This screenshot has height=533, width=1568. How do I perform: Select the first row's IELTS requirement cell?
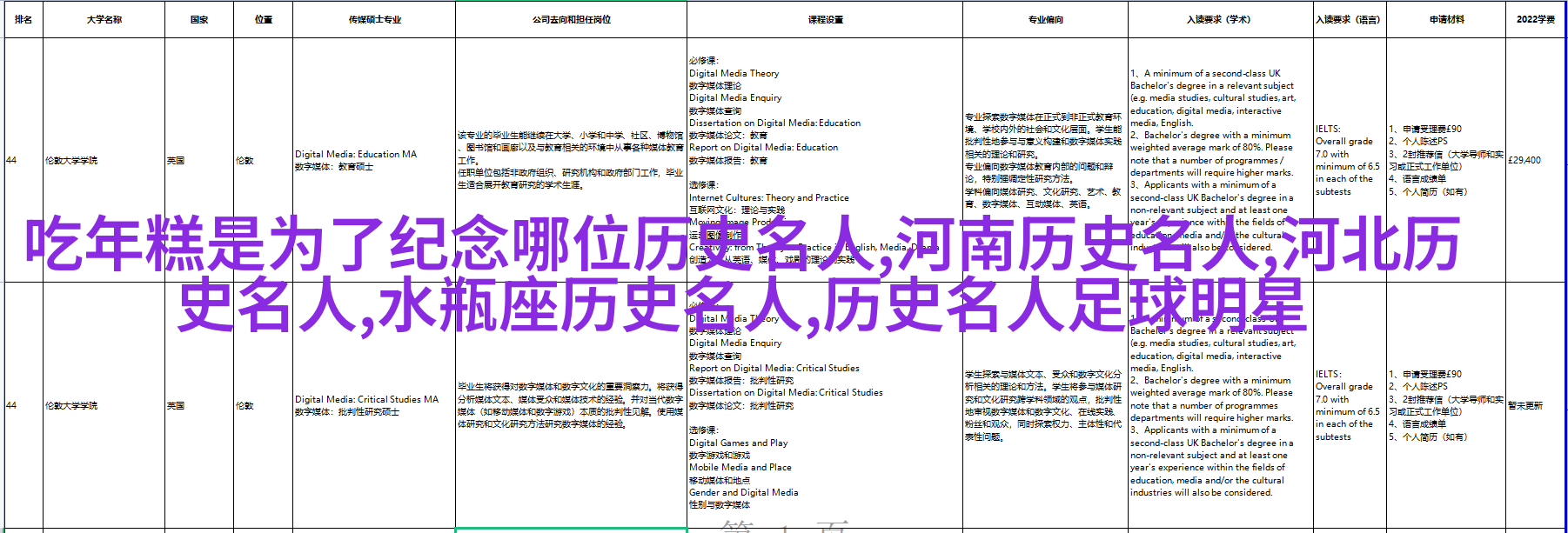point(1349,160)
